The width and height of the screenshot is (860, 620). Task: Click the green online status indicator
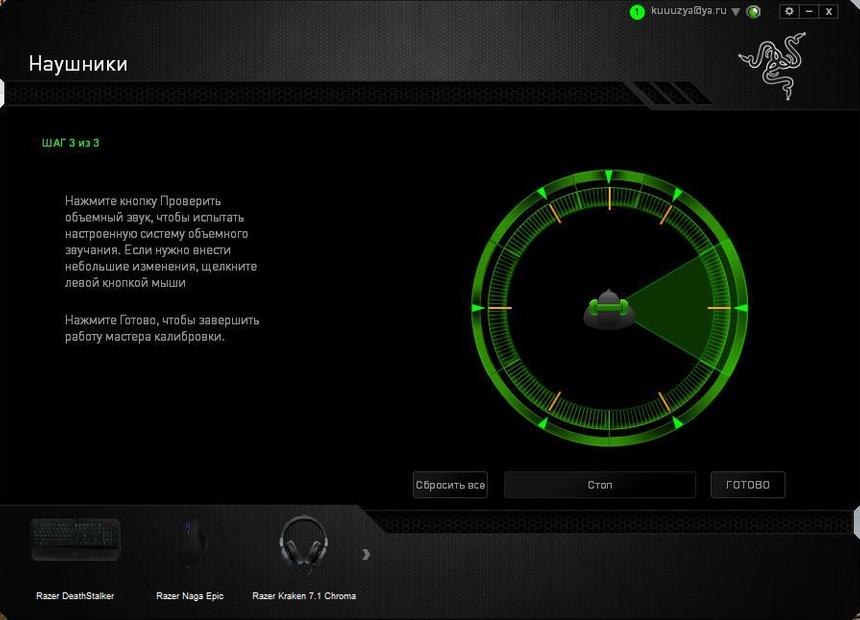pos(753,12)
